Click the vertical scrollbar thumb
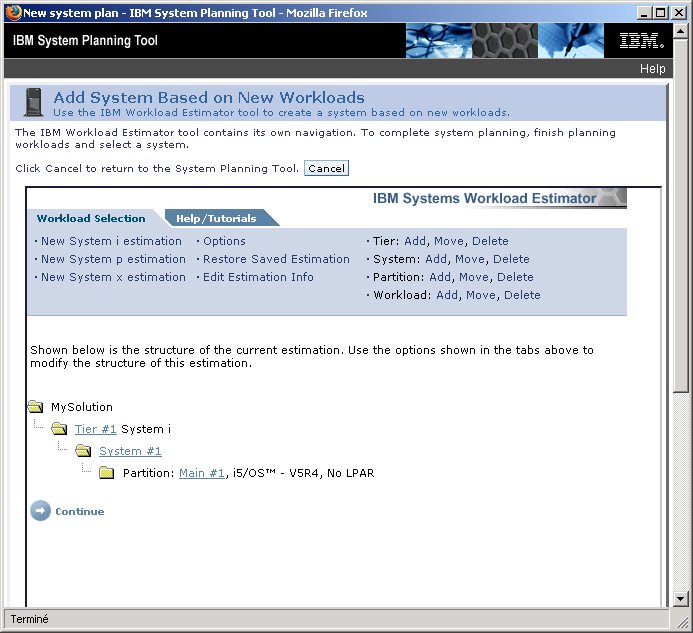This screenshot has width=693, height=633. pyautogui.click(x=681, y=215)
